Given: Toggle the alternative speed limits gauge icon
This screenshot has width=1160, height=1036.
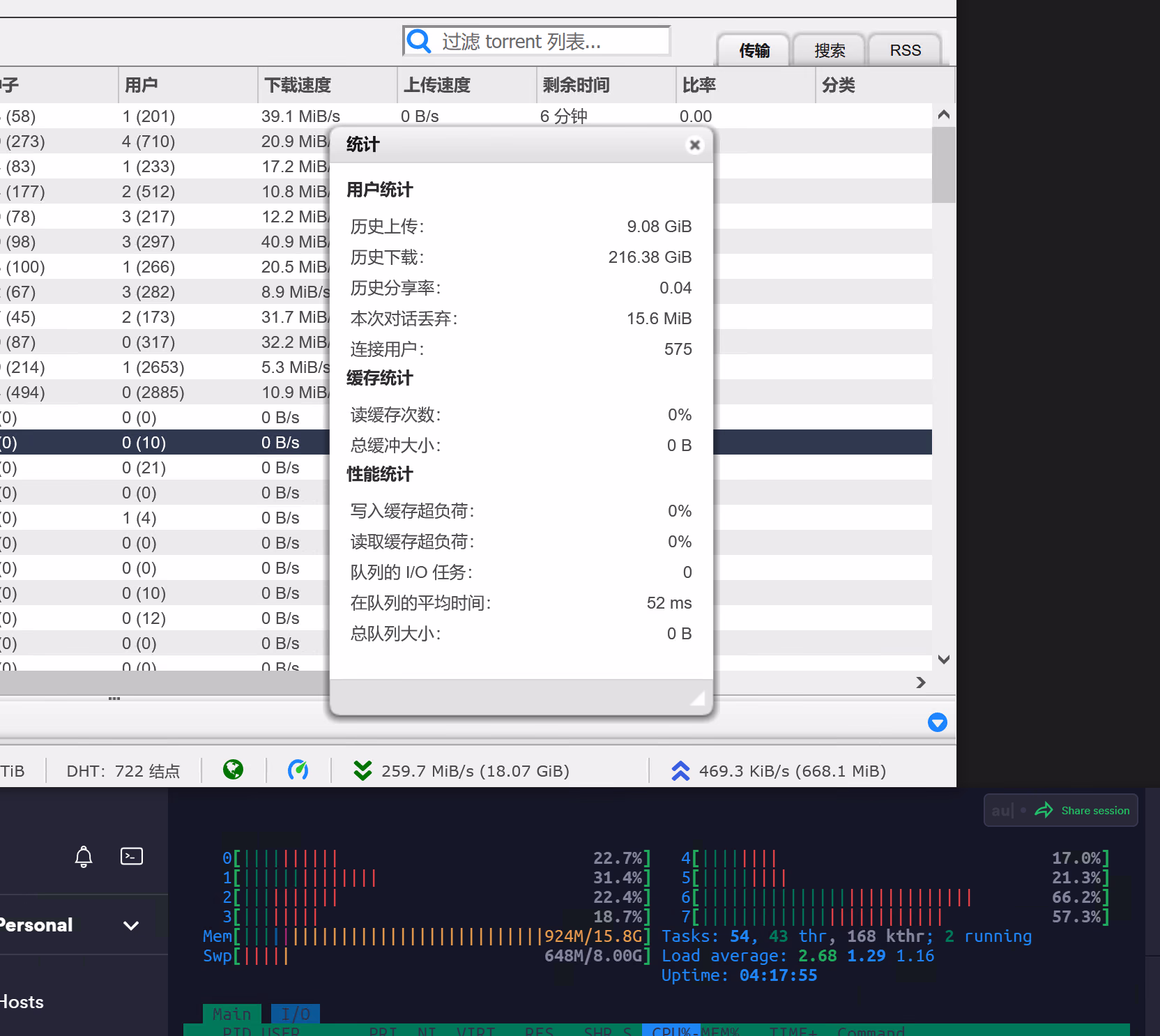Looking at the screenshot, I should coord(298,770).
